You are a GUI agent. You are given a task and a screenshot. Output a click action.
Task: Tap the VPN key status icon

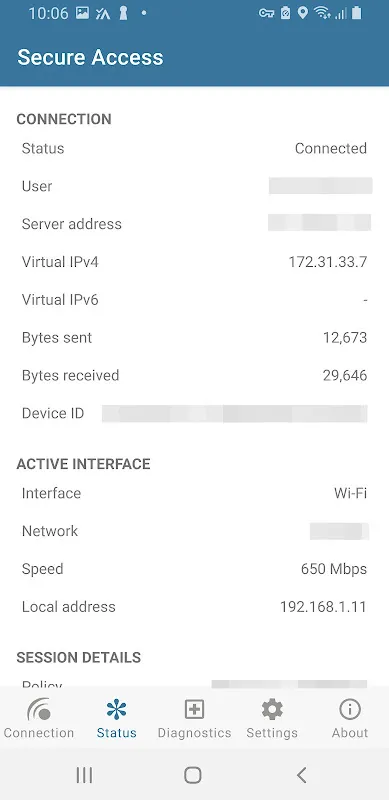(x=266, y=13)
